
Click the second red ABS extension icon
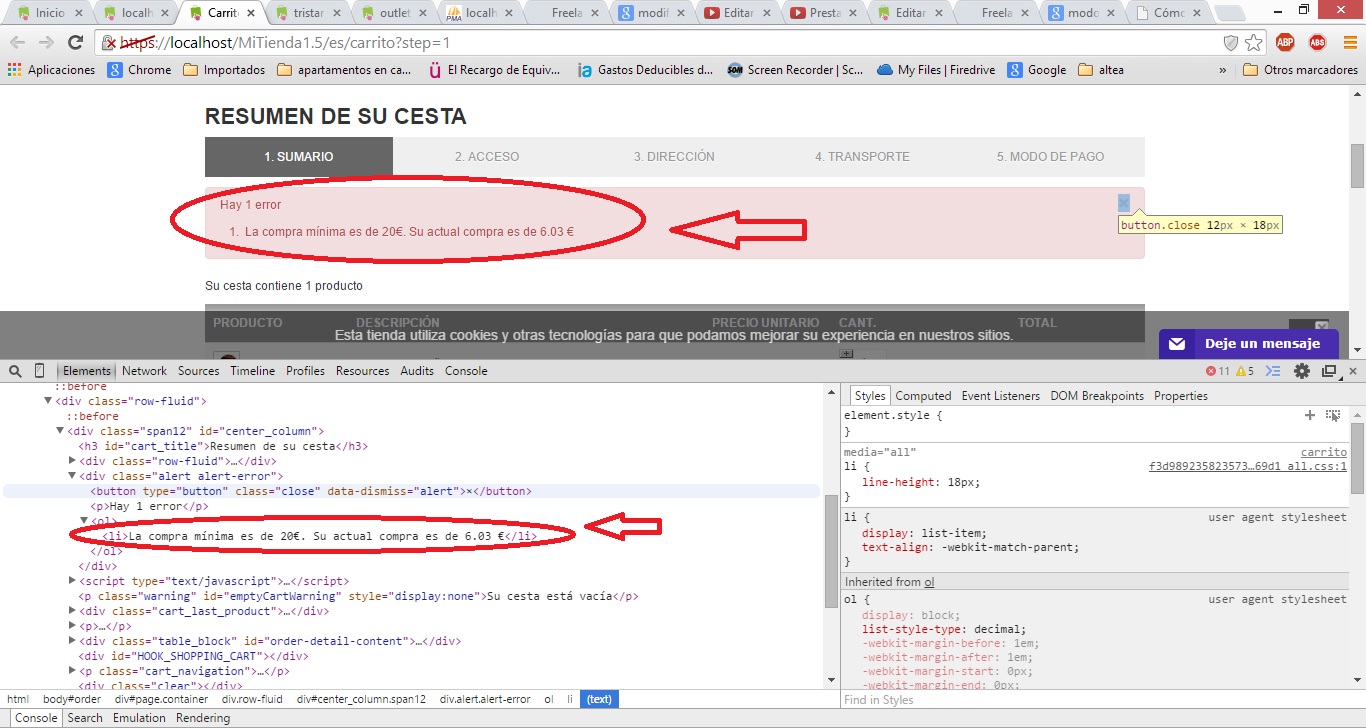click(x=1318, y=43)
